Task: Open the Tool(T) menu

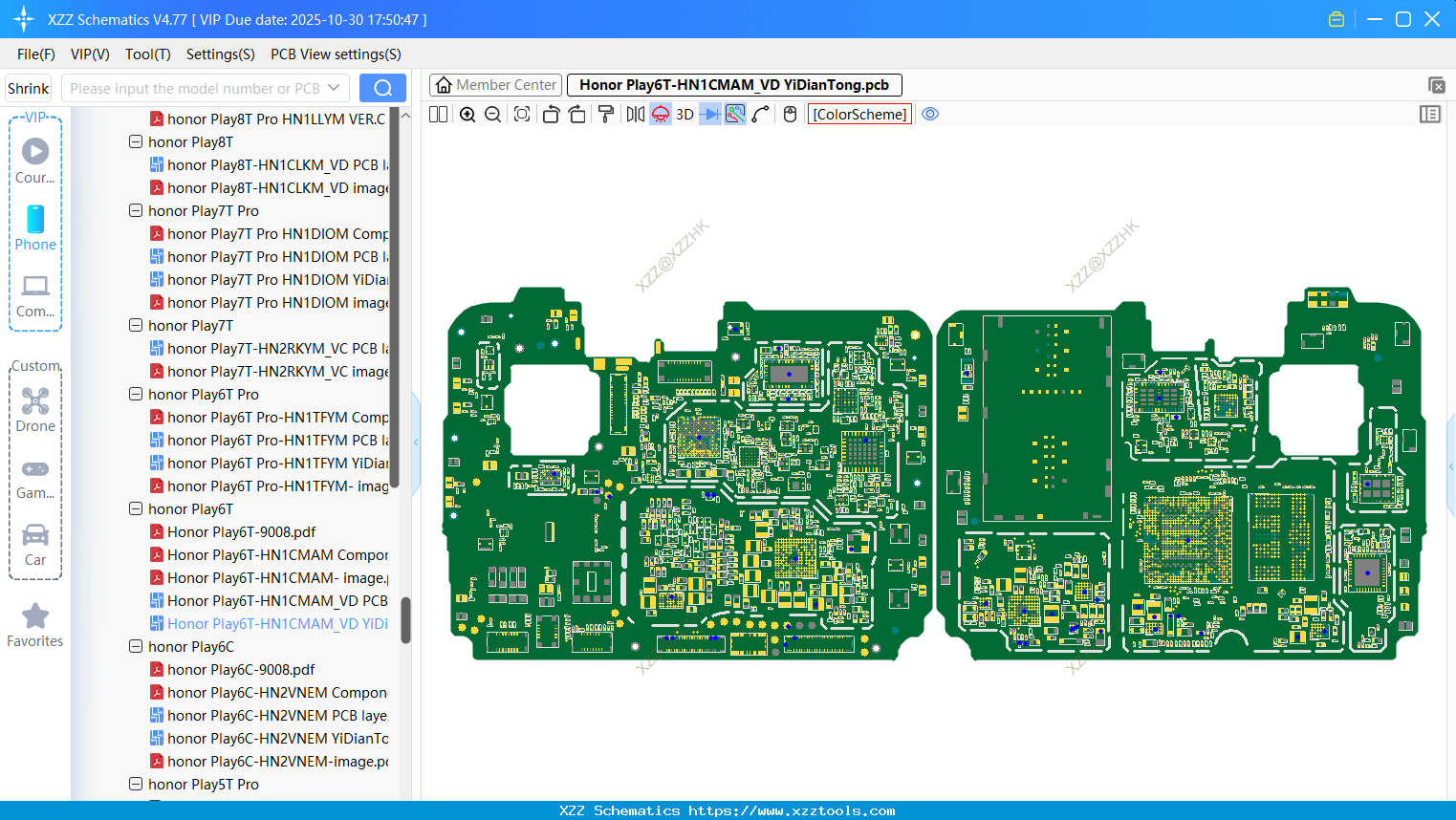Action: (148, 54)
